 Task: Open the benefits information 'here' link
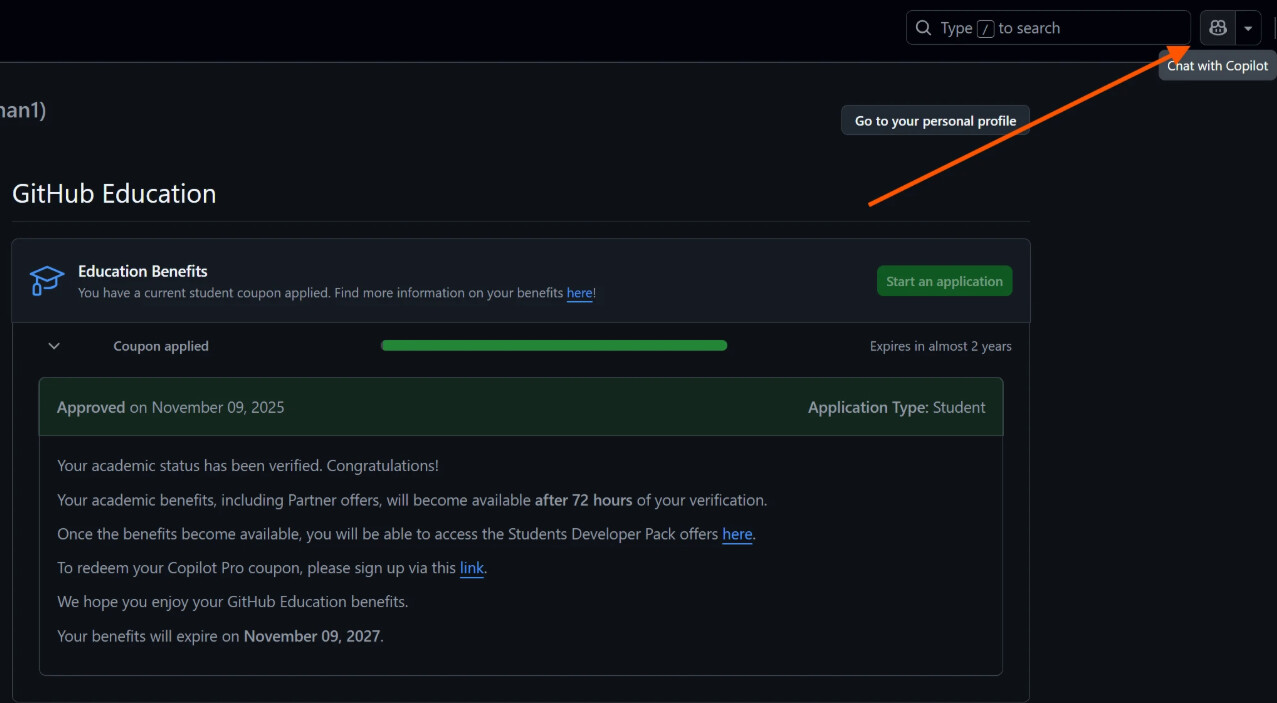[579, 293]
